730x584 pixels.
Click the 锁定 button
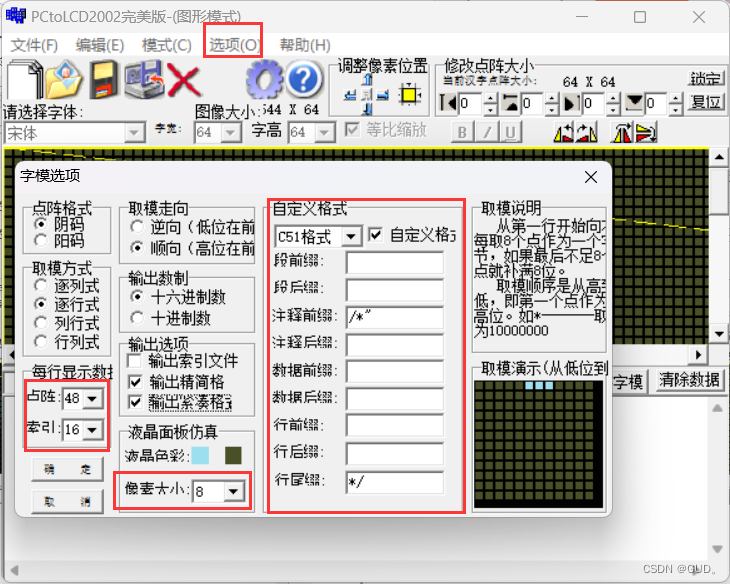tap(706, 79)
